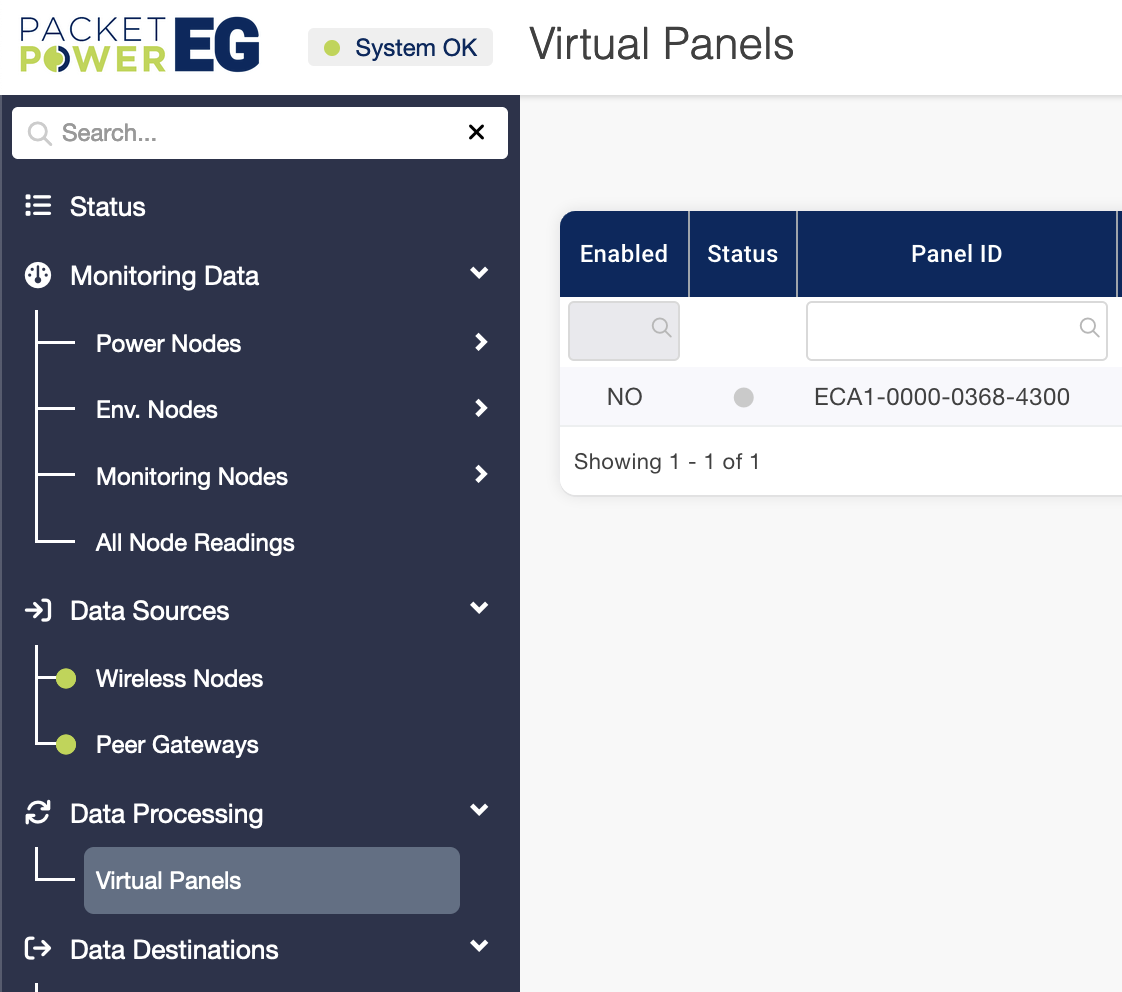The width and height of the screenshot is (1122, 992).
Task: Collapse the Monitoring Data section
Action: click(x=479, y=273)
